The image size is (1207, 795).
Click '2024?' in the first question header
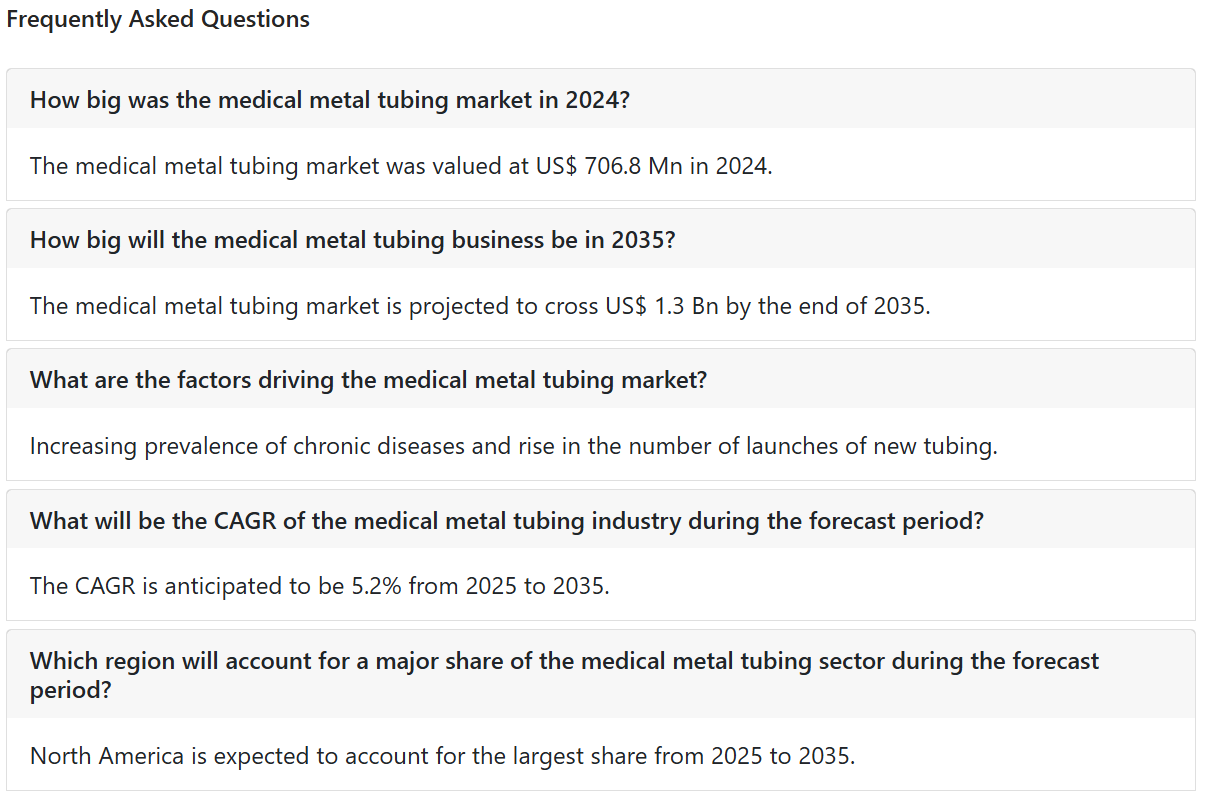click(597, 100)
